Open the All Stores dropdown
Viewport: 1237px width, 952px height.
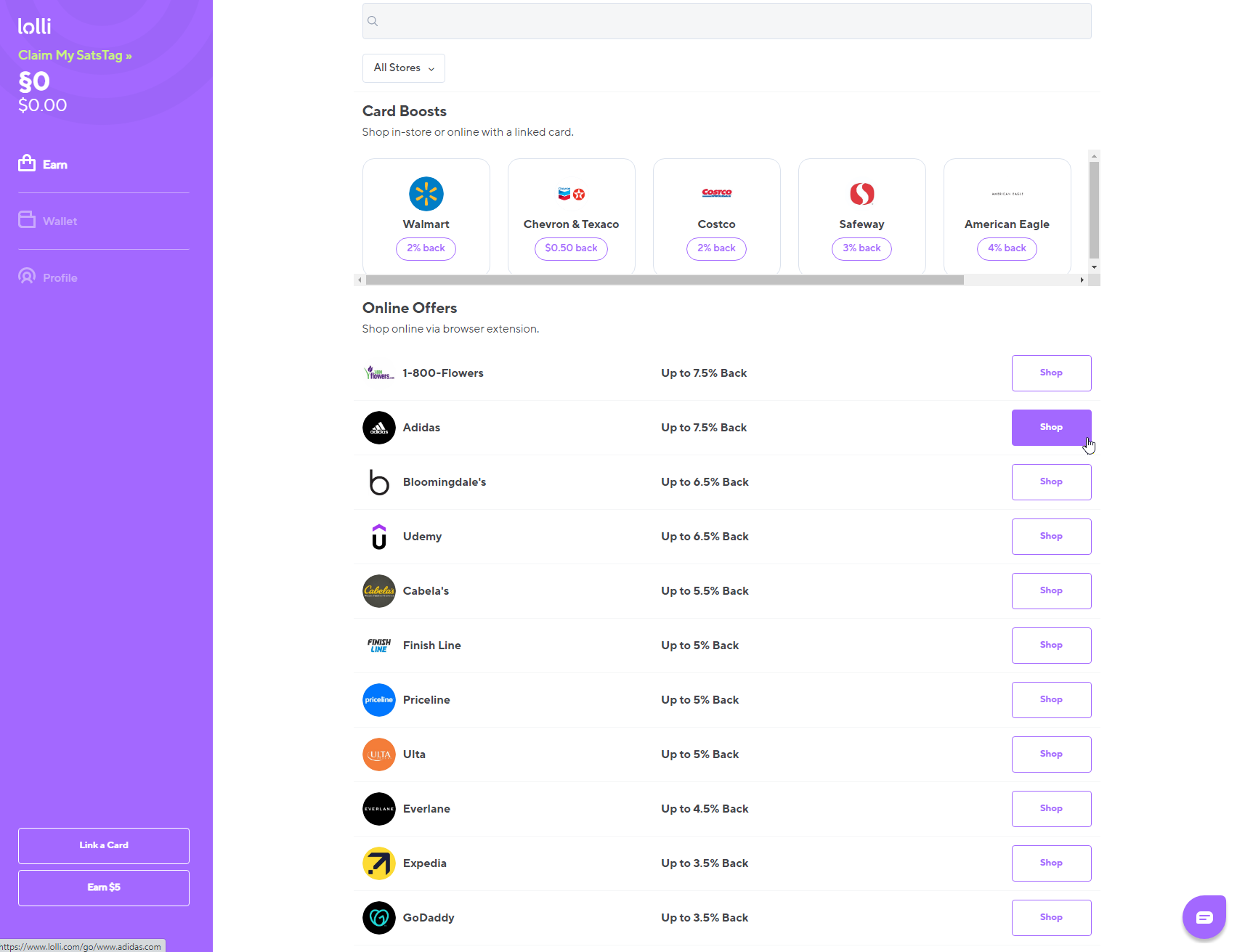404,68
